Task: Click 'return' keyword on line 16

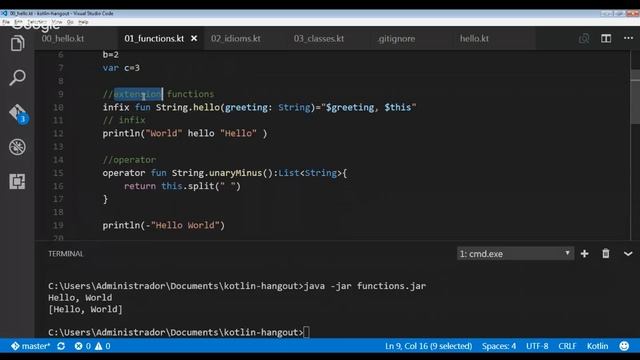Action: coord(140,186)
